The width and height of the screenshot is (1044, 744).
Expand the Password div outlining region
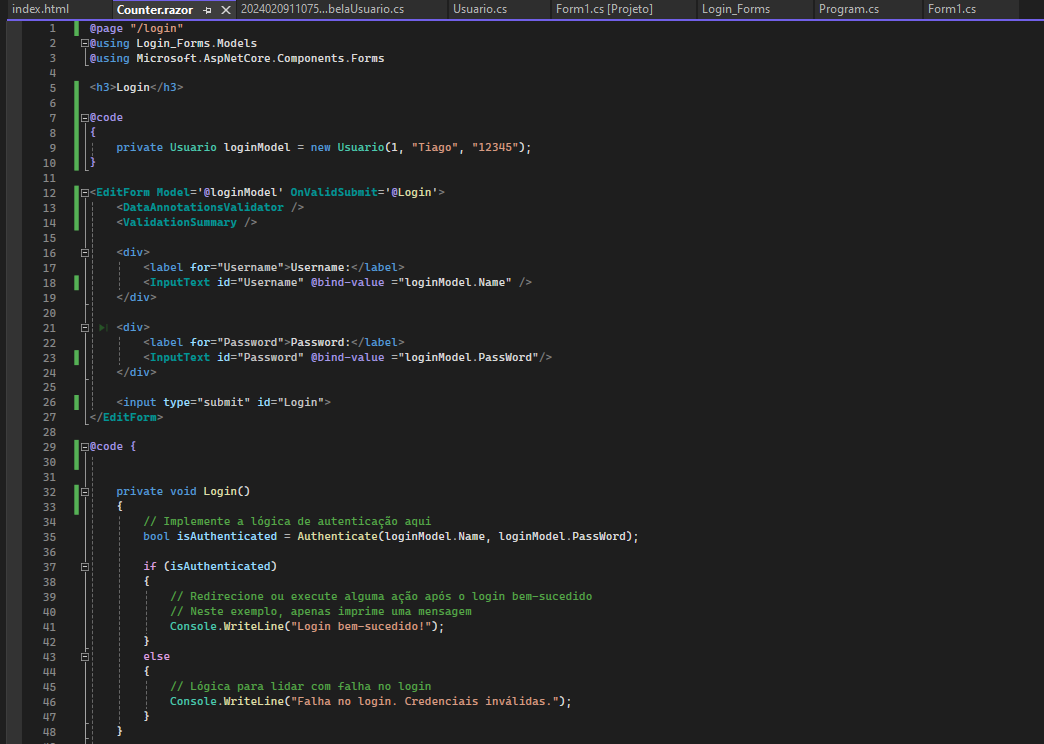point(84,326)
